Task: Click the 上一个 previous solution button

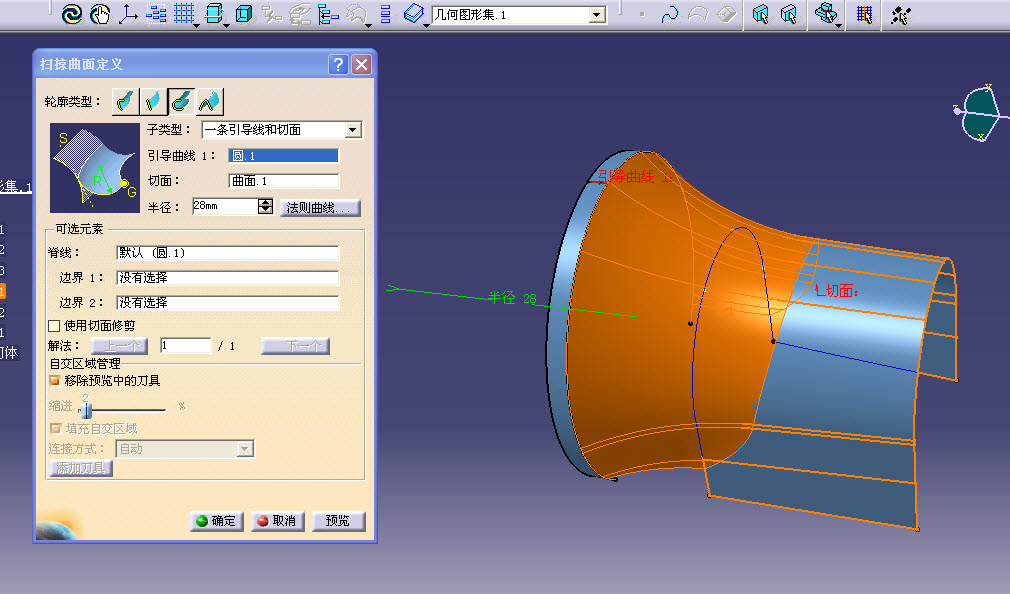Action: click(120, 346)
